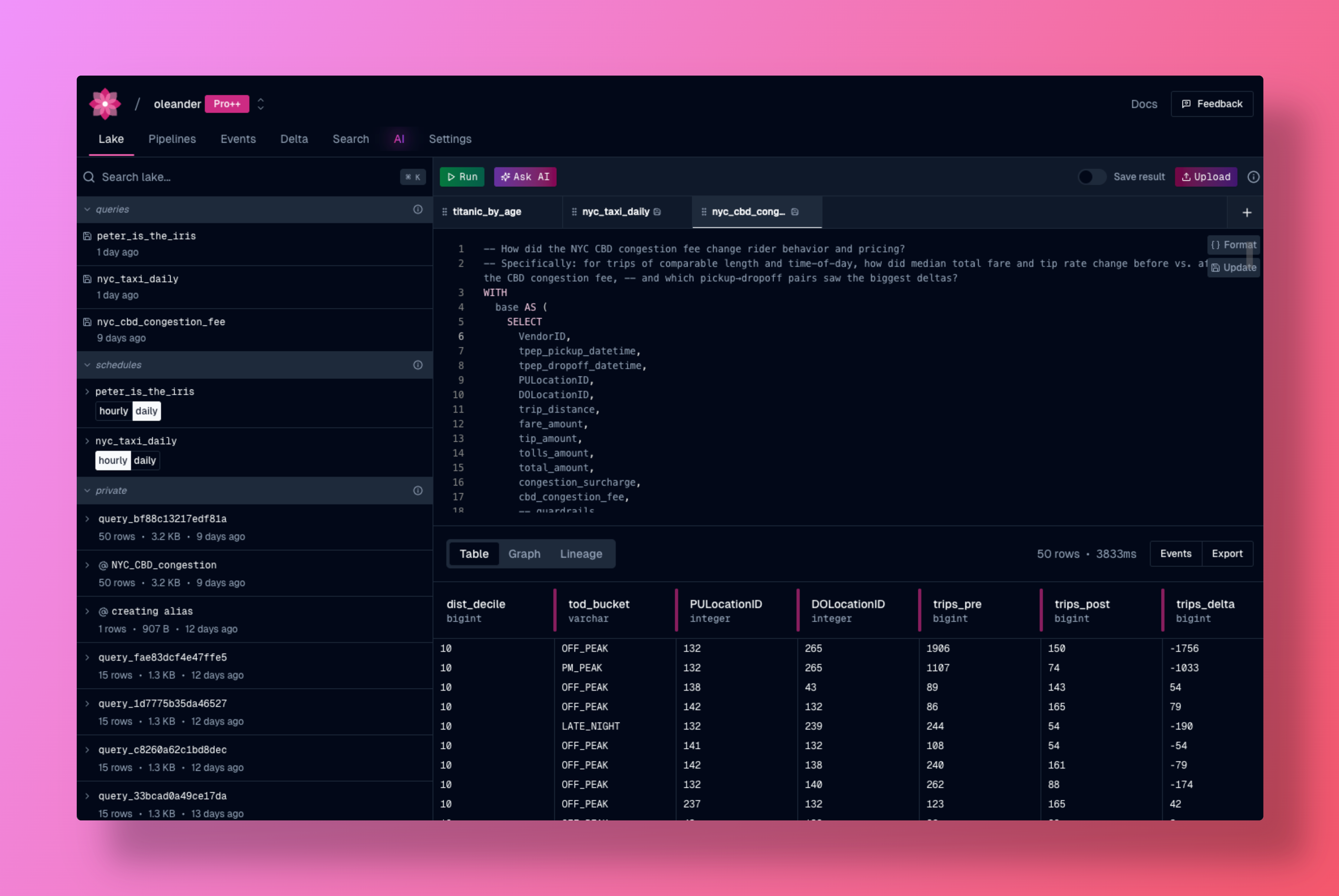Click the plus icon to add query tab
Image resolution: width=1339 pixels, height=896 pixels.
[1246, 213]
